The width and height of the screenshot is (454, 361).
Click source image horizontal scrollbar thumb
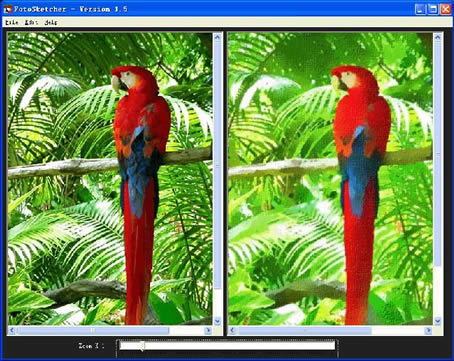click(x=93, y=330)
